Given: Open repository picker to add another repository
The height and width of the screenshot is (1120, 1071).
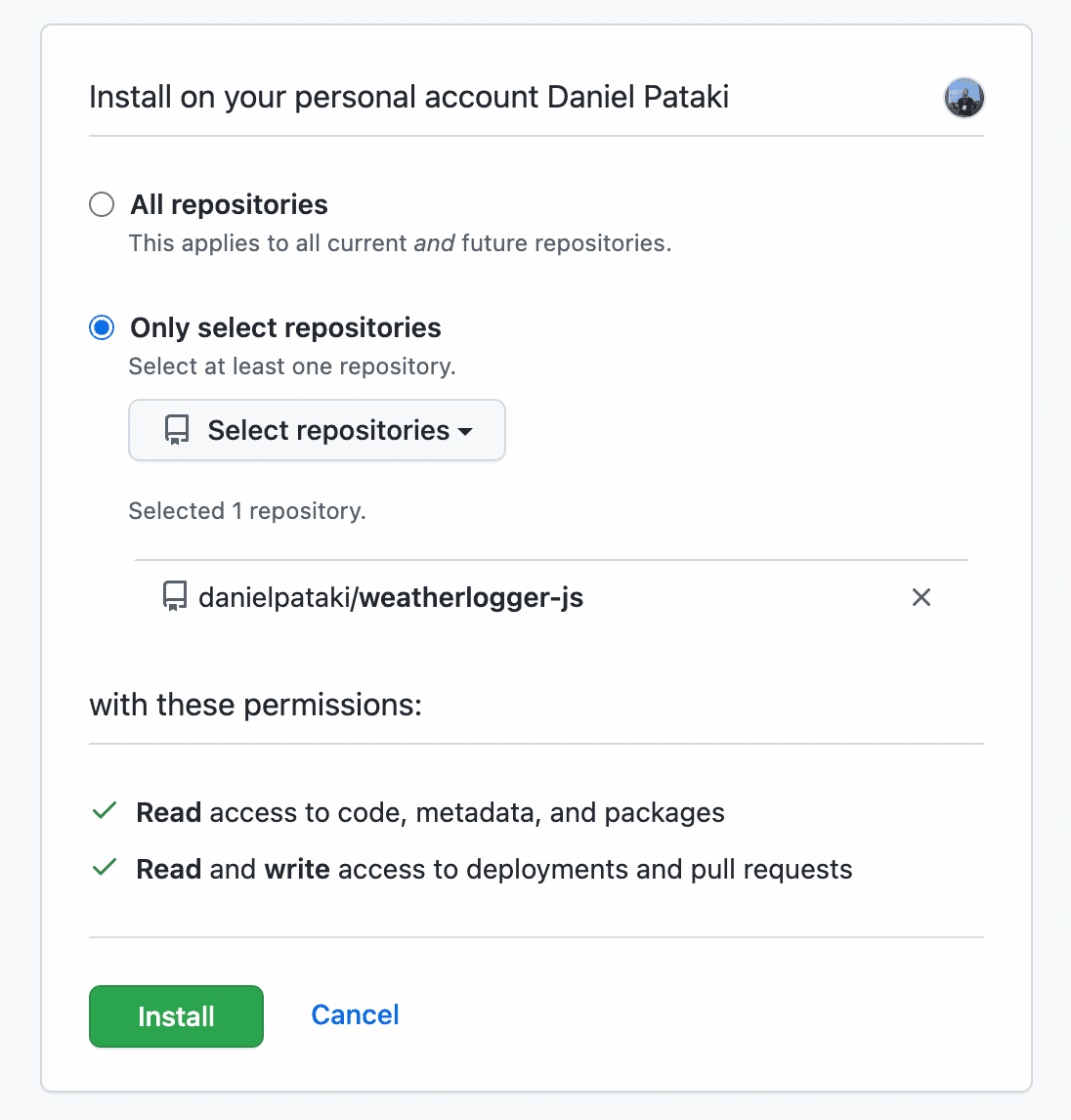Looking at the screenshot, I should [317, 430].
